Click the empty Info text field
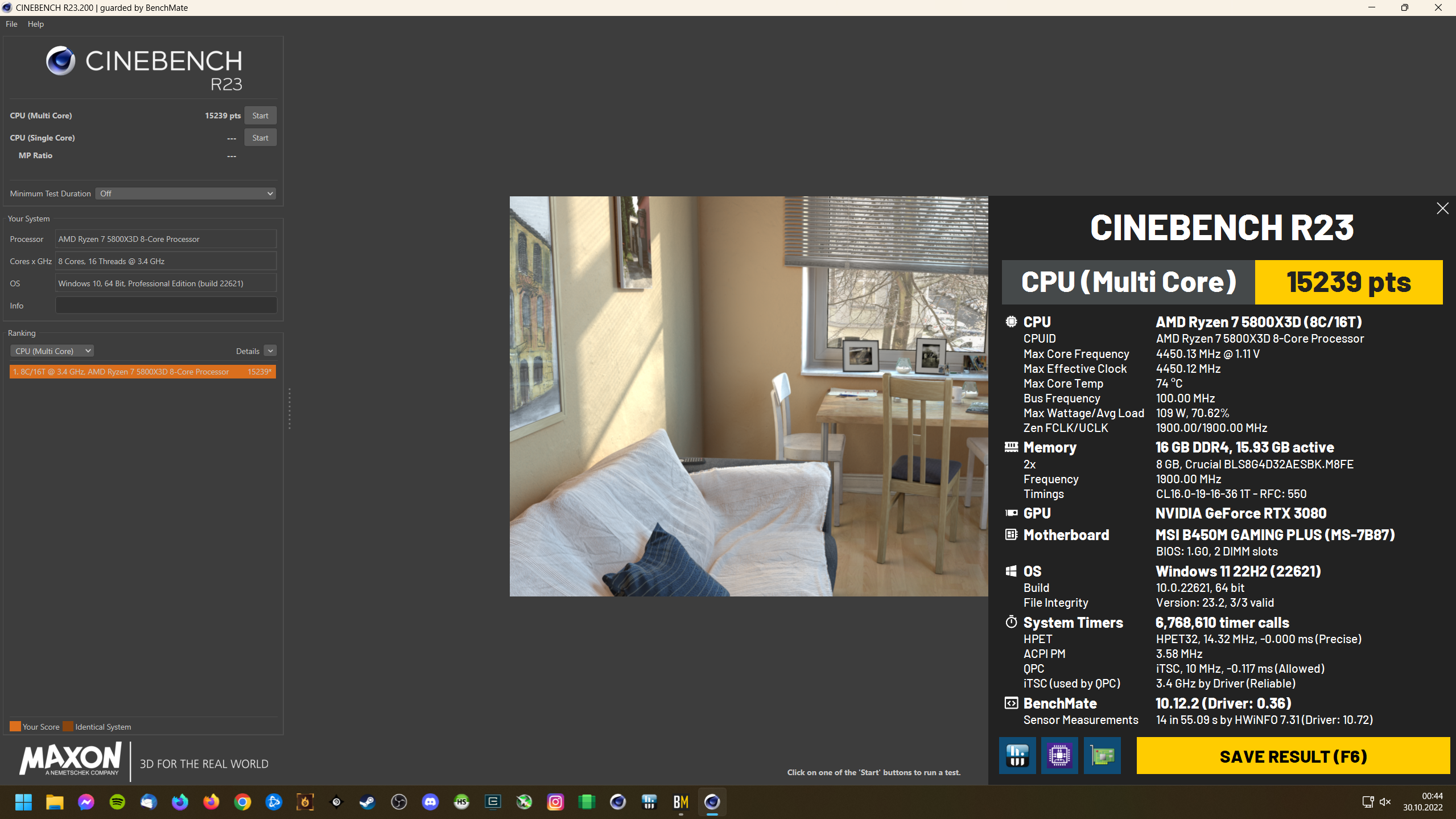Image resolution: width=1456 pixels, height=819 pixels. pos(166,306)
